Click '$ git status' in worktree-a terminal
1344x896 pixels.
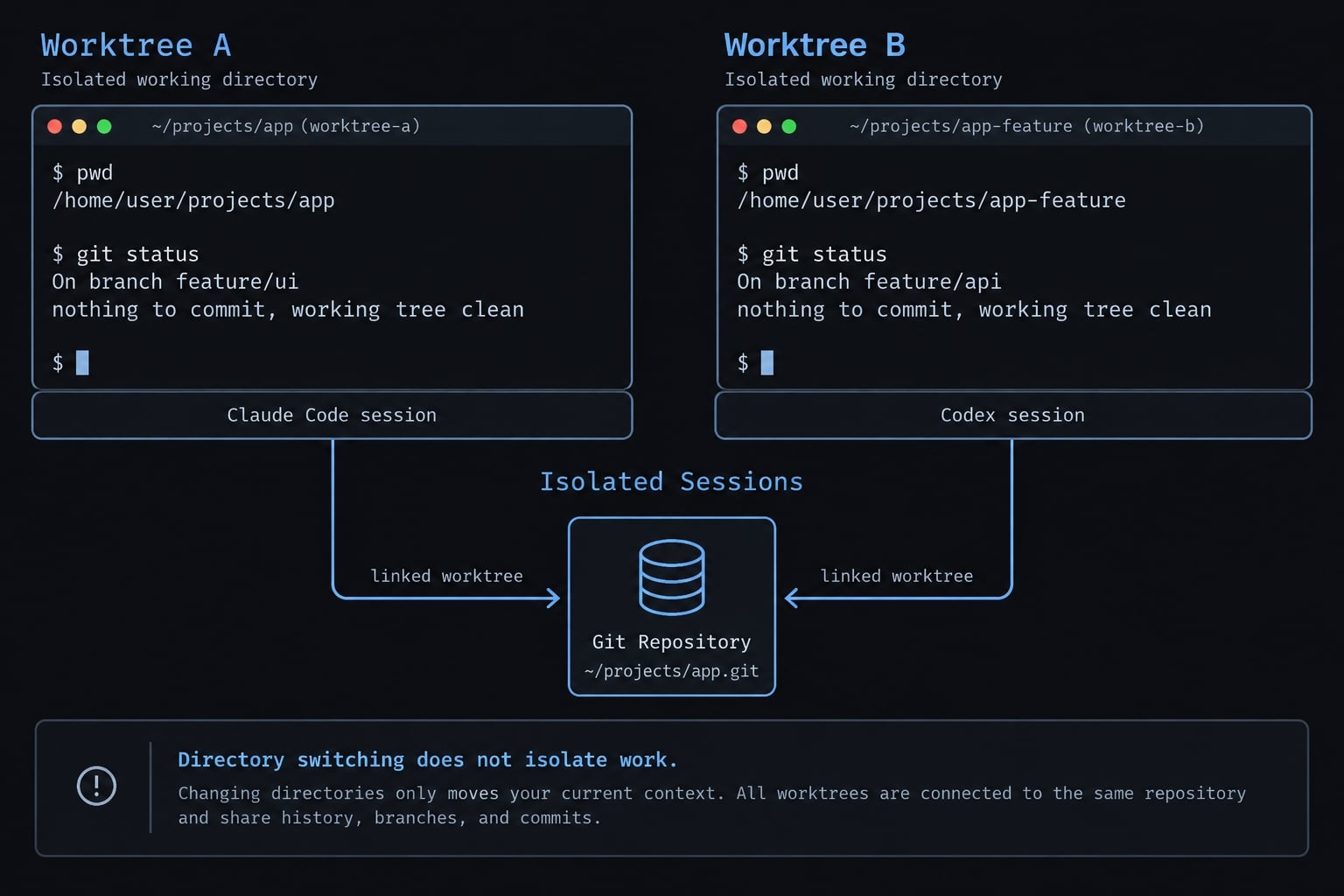(125, 255)
